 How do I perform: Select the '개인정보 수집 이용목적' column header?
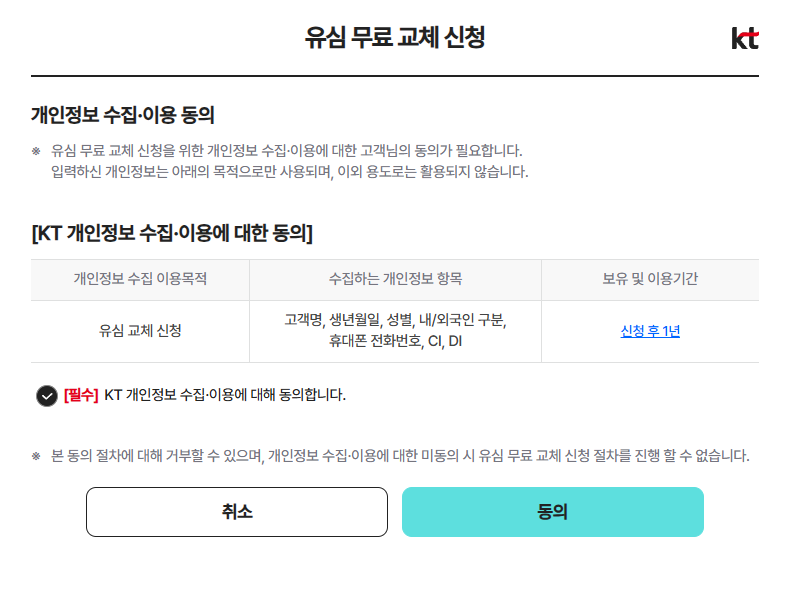[x=140, y=279]
